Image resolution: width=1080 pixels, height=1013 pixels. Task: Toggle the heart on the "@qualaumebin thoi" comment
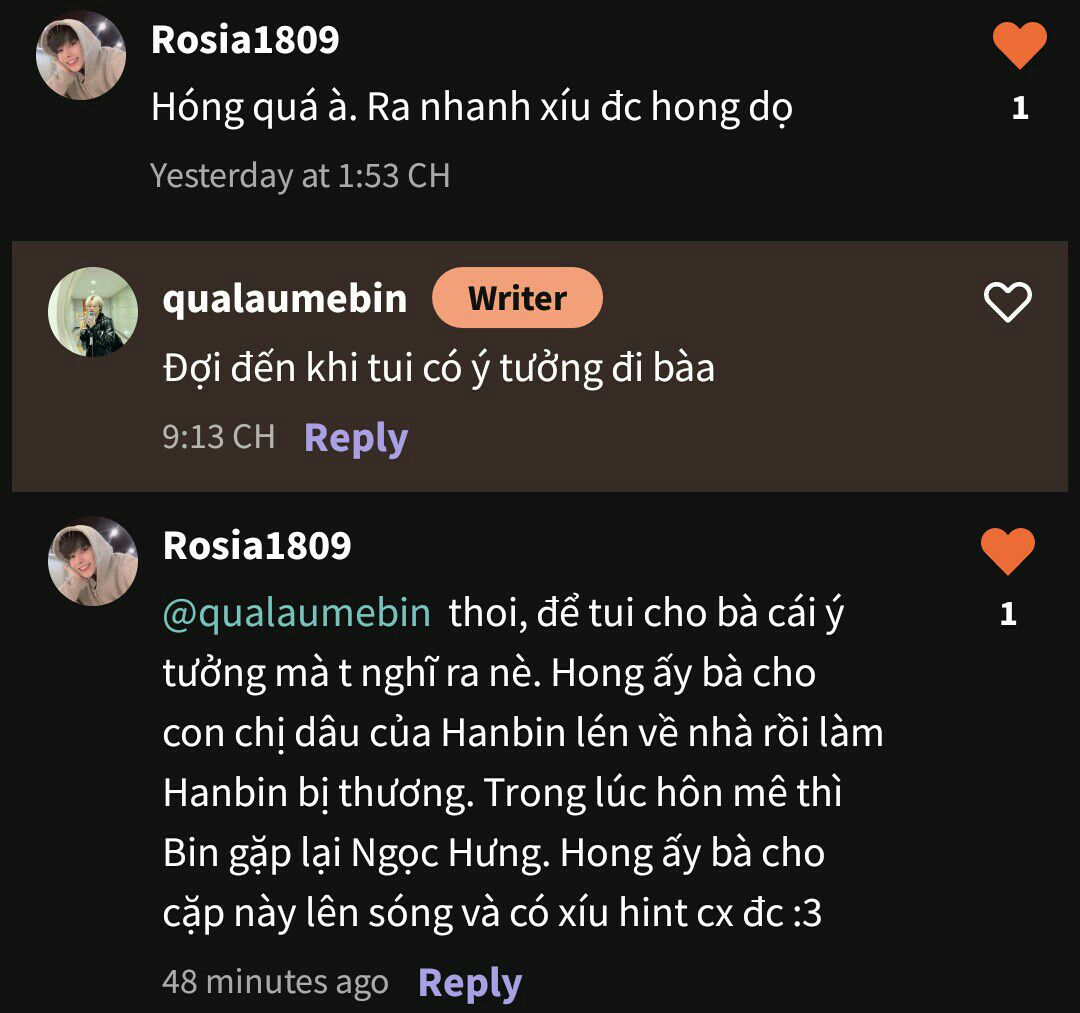pyautogui.click(x=1007, y=551)
